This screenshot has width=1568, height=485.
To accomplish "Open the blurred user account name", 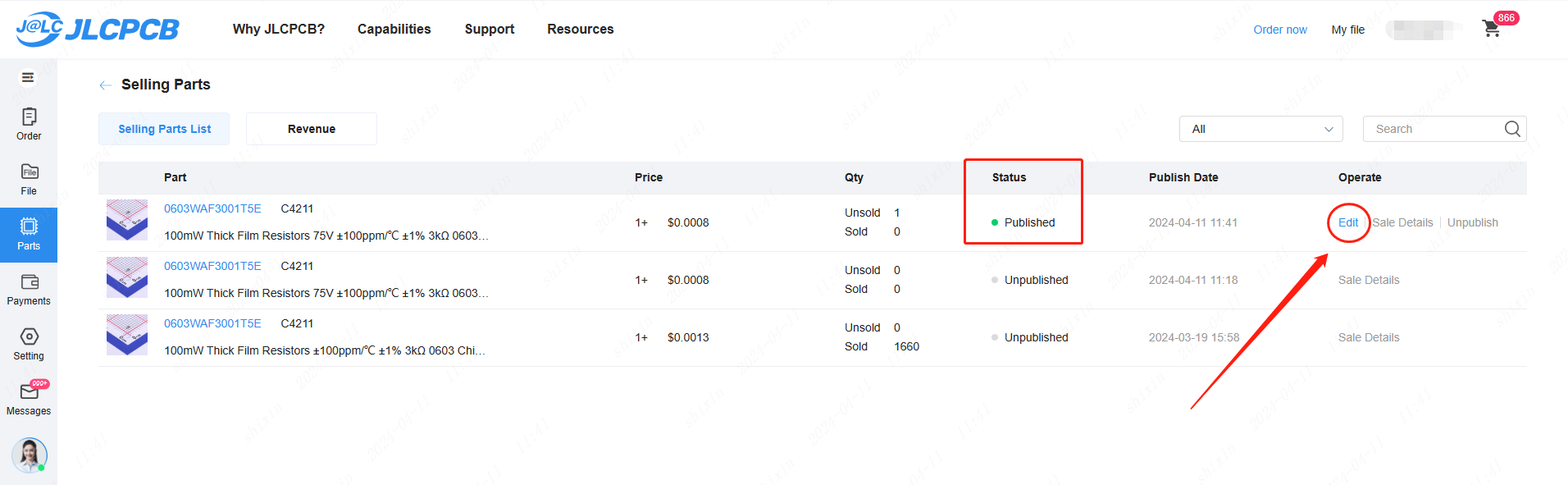I will pos(1424,30).
